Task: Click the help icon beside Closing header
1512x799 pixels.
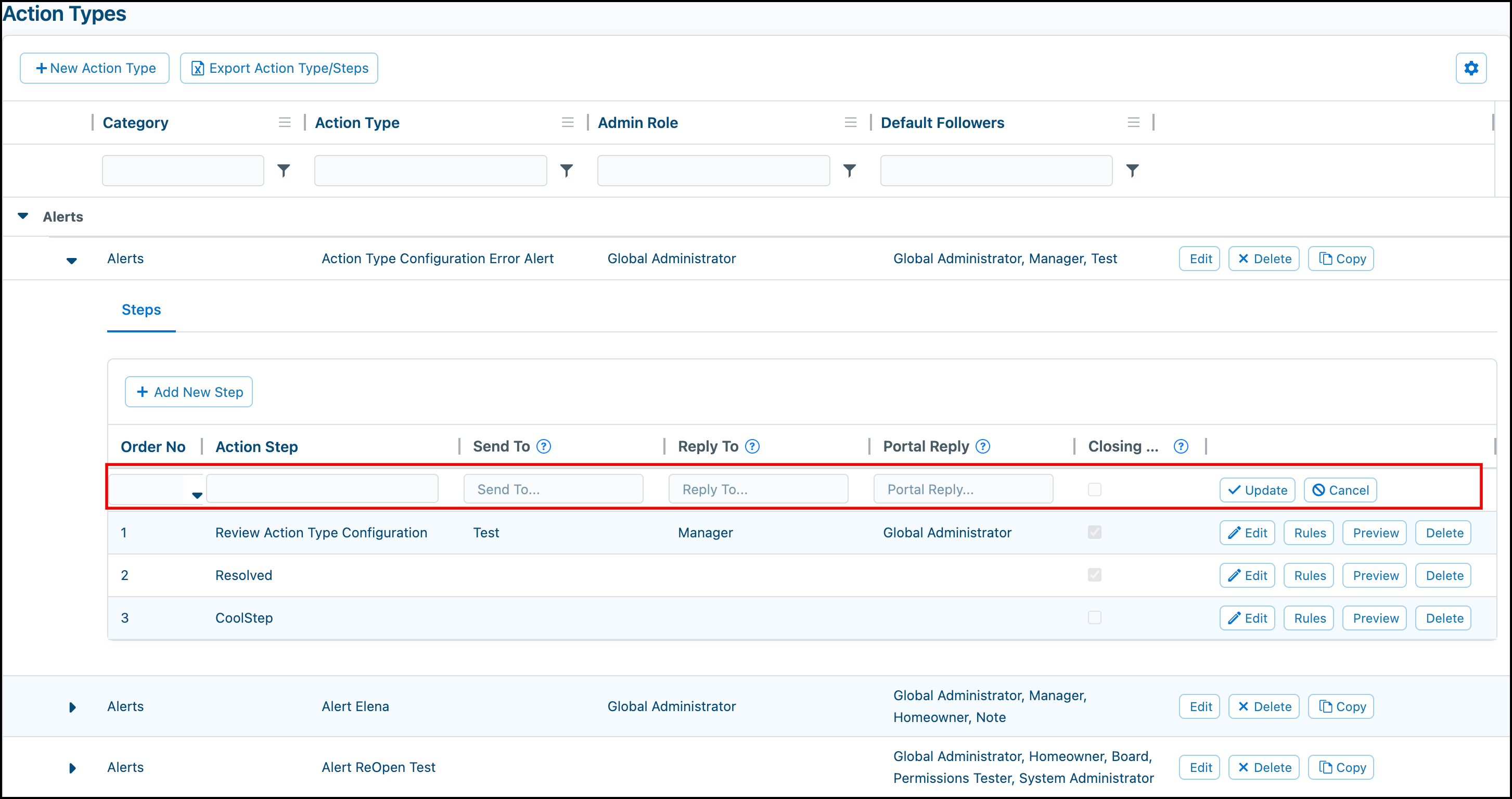Action: (x=1181, y=446)
